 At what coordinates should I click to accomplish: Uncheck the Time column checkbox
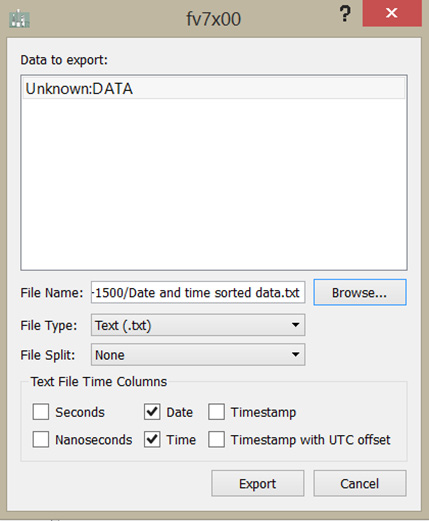152,439
